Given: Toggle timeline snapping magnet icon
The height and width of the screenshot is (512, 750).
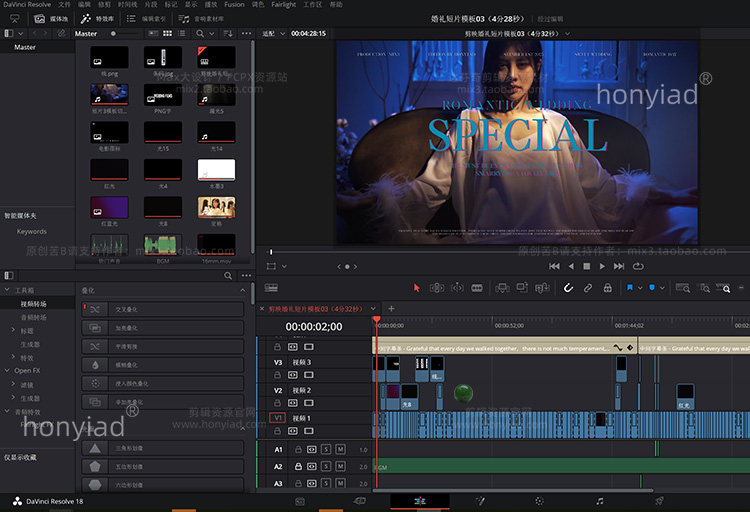Looking at the screenshot, I should [x=568, y=288].
